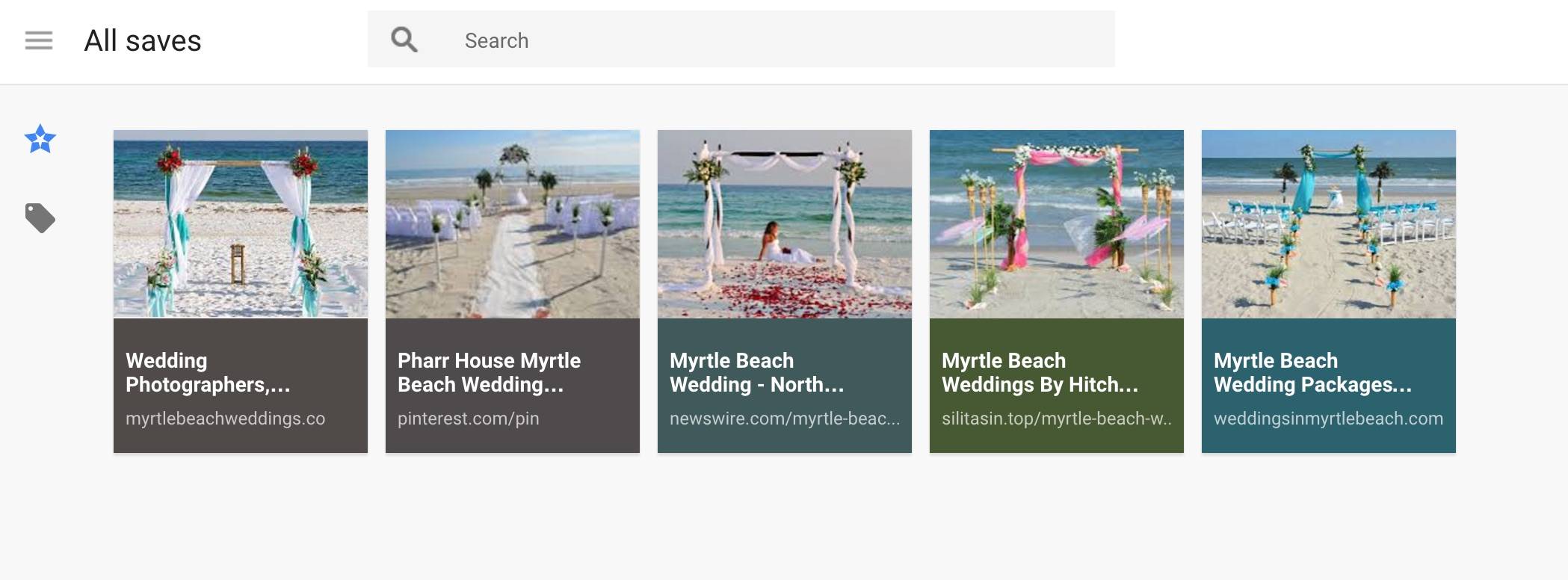Image resolution: width=1568 pixels, height=580 pixels.
Task: Click 'Pharr House Myrtle Beach Wedding...' title
Action: 489,372
